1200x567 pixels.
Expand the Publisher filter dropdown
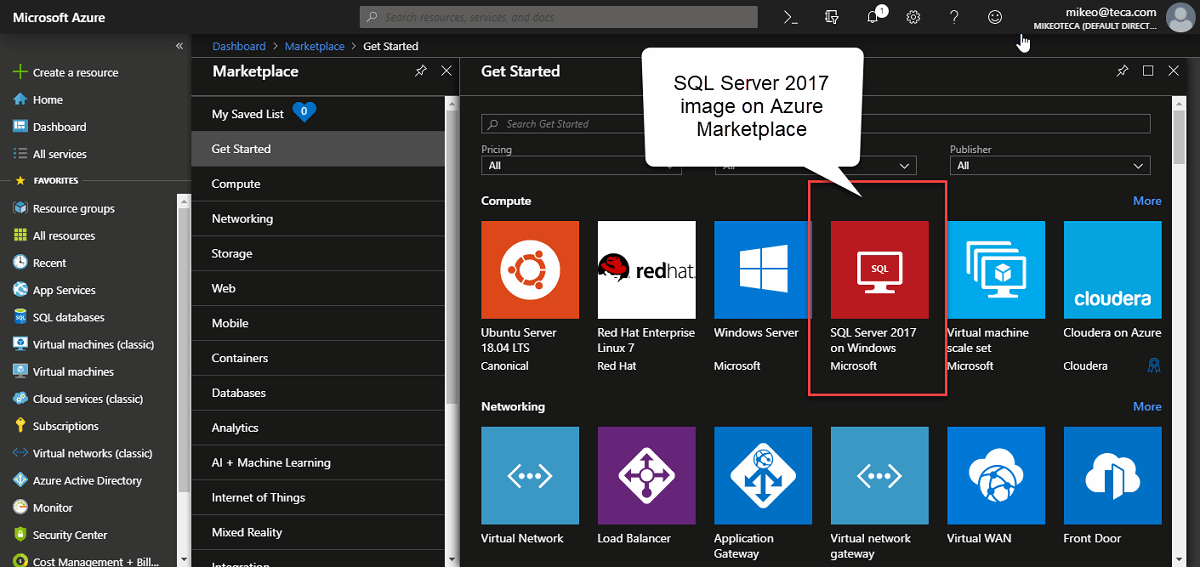click(x=1049, y=166)
